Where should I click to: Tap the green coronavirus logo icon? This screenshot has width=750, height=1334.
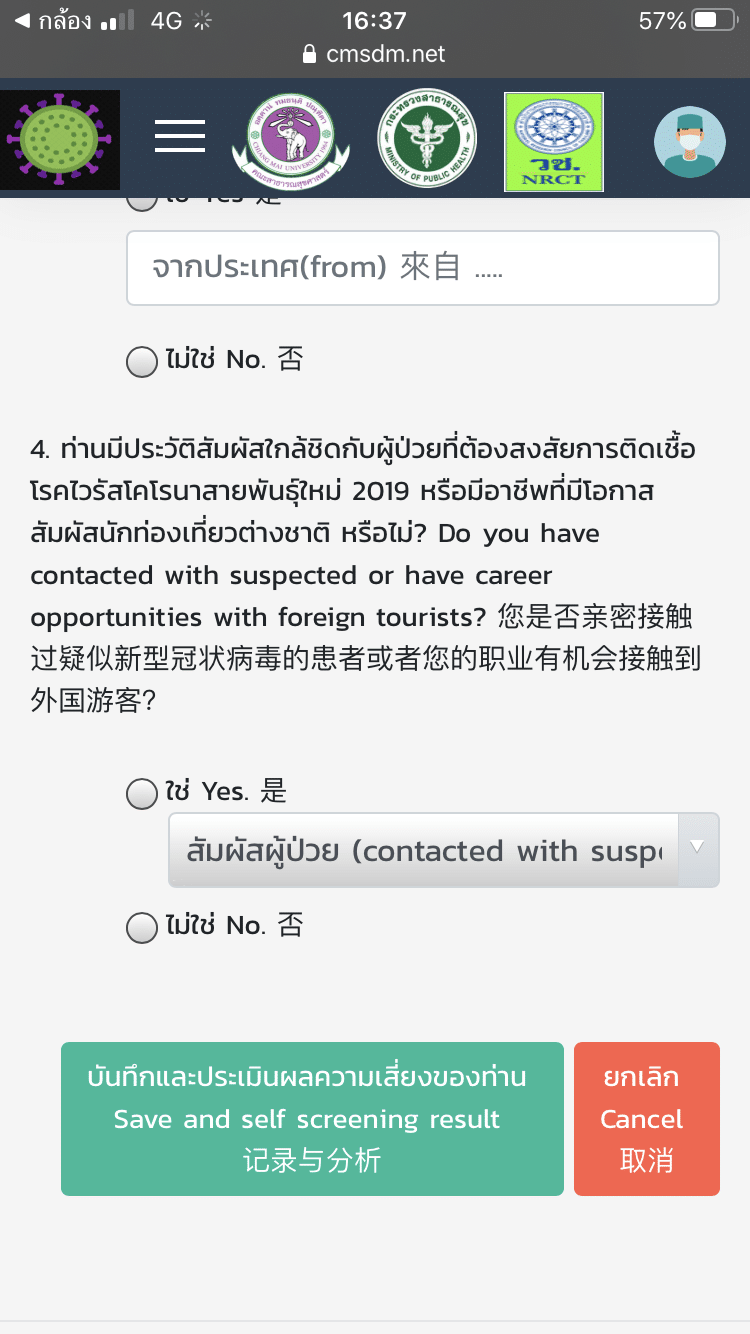(x=60, y=140)
